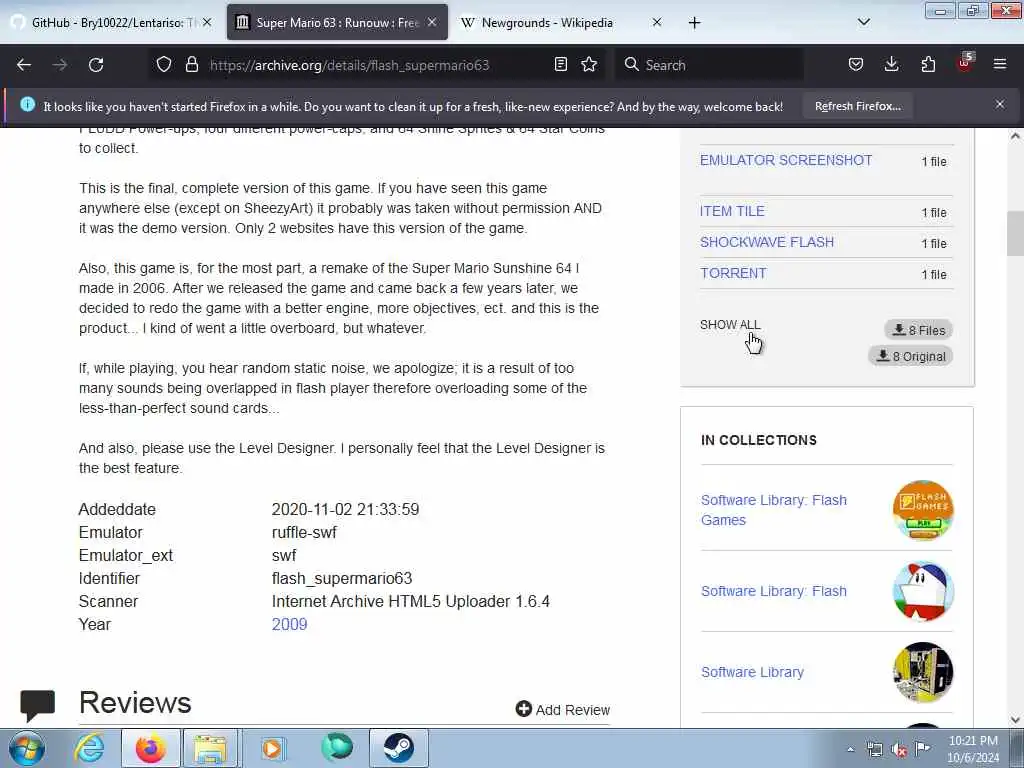Reload the current page
Screen dimensions: 1024x768
96,65
